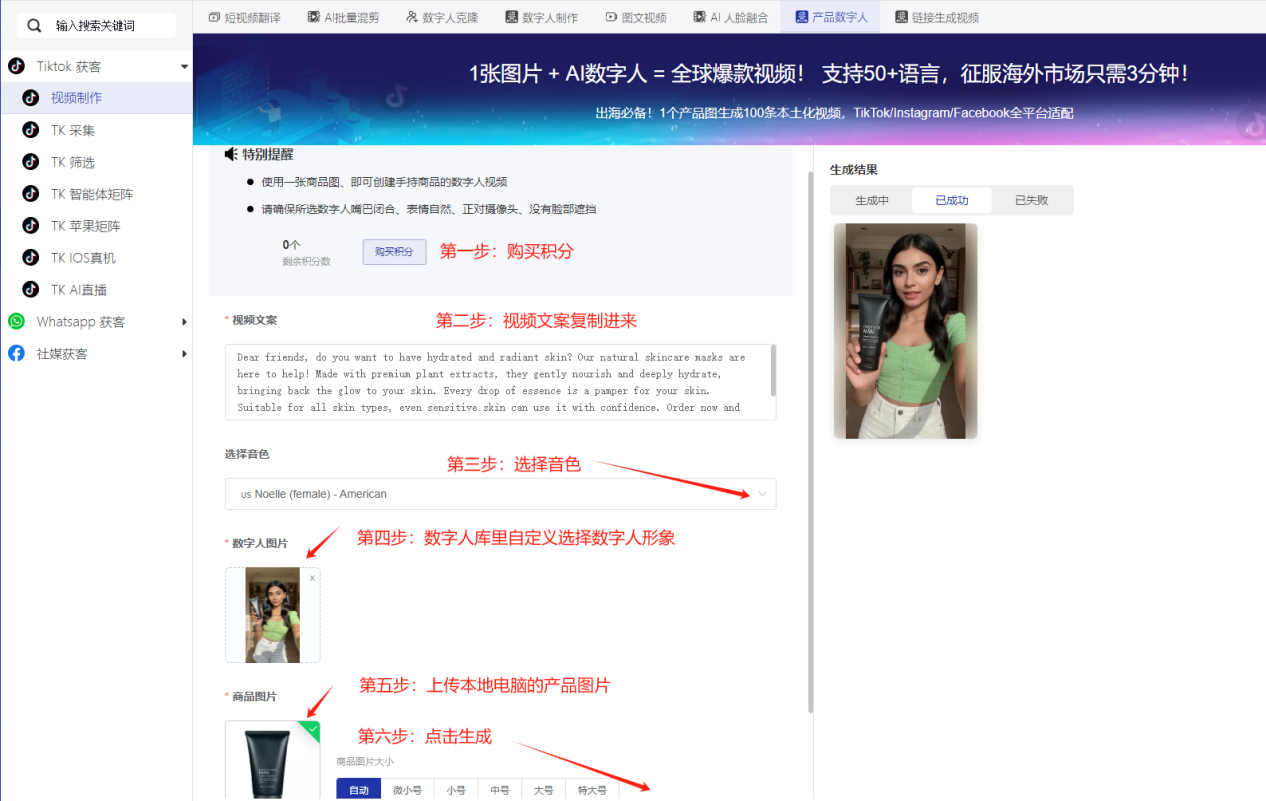Choose 中号 product image size
Image resolution: width=1266 pixels, height=801 pixels.
click(x=500, y=790)
